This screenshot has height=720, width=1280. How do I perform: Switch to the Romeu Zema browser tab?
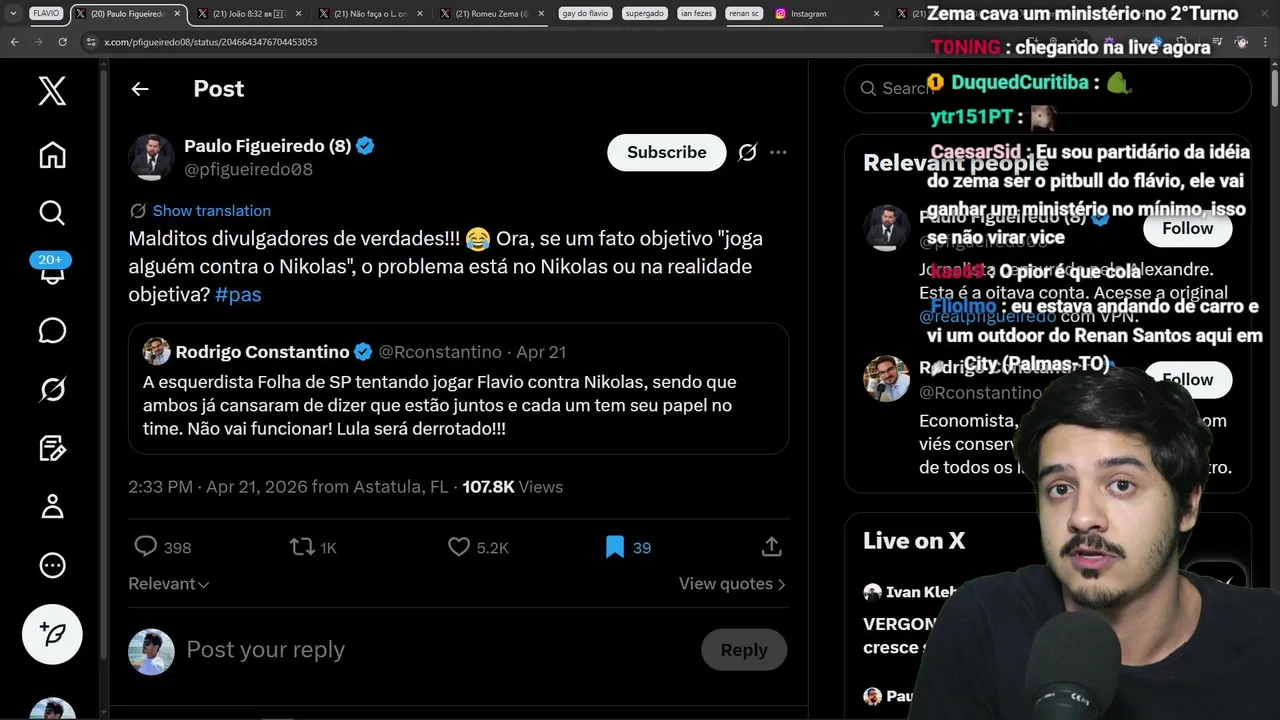coord(490,14)
